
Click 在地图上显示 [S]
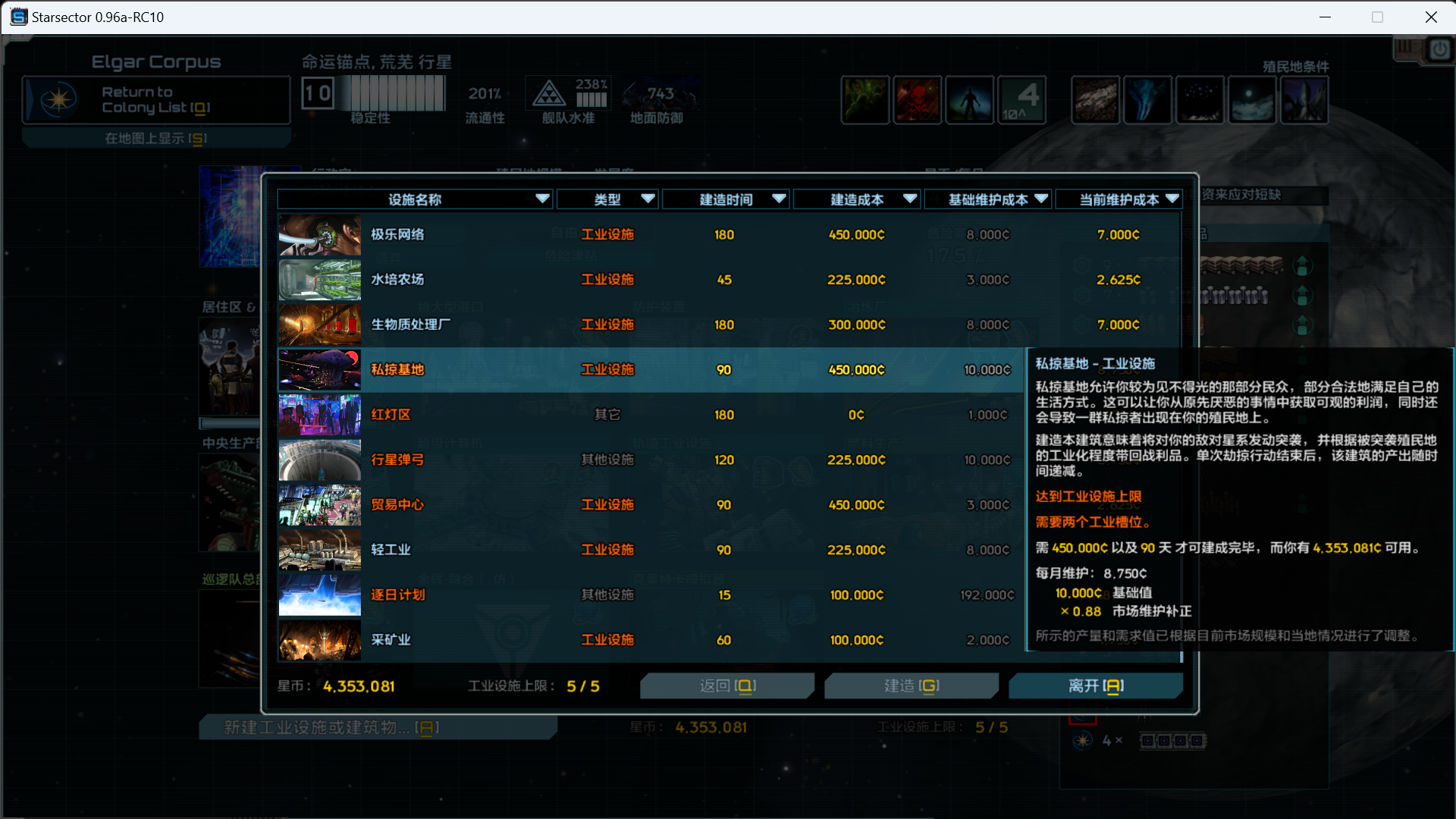[155, 137]
